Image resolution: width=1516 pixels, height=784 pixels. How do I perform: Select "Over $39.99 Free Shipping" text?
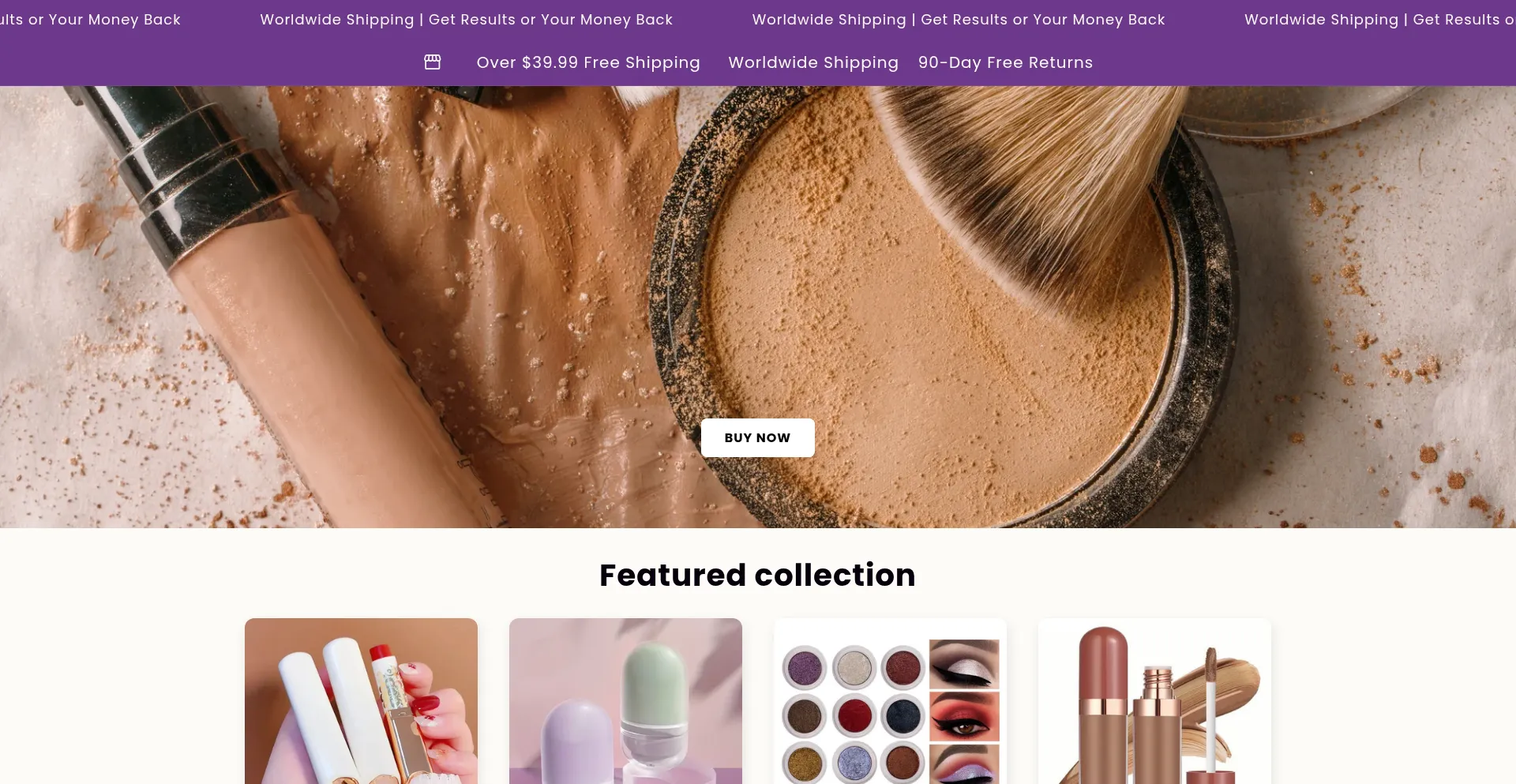click(588, 62)
